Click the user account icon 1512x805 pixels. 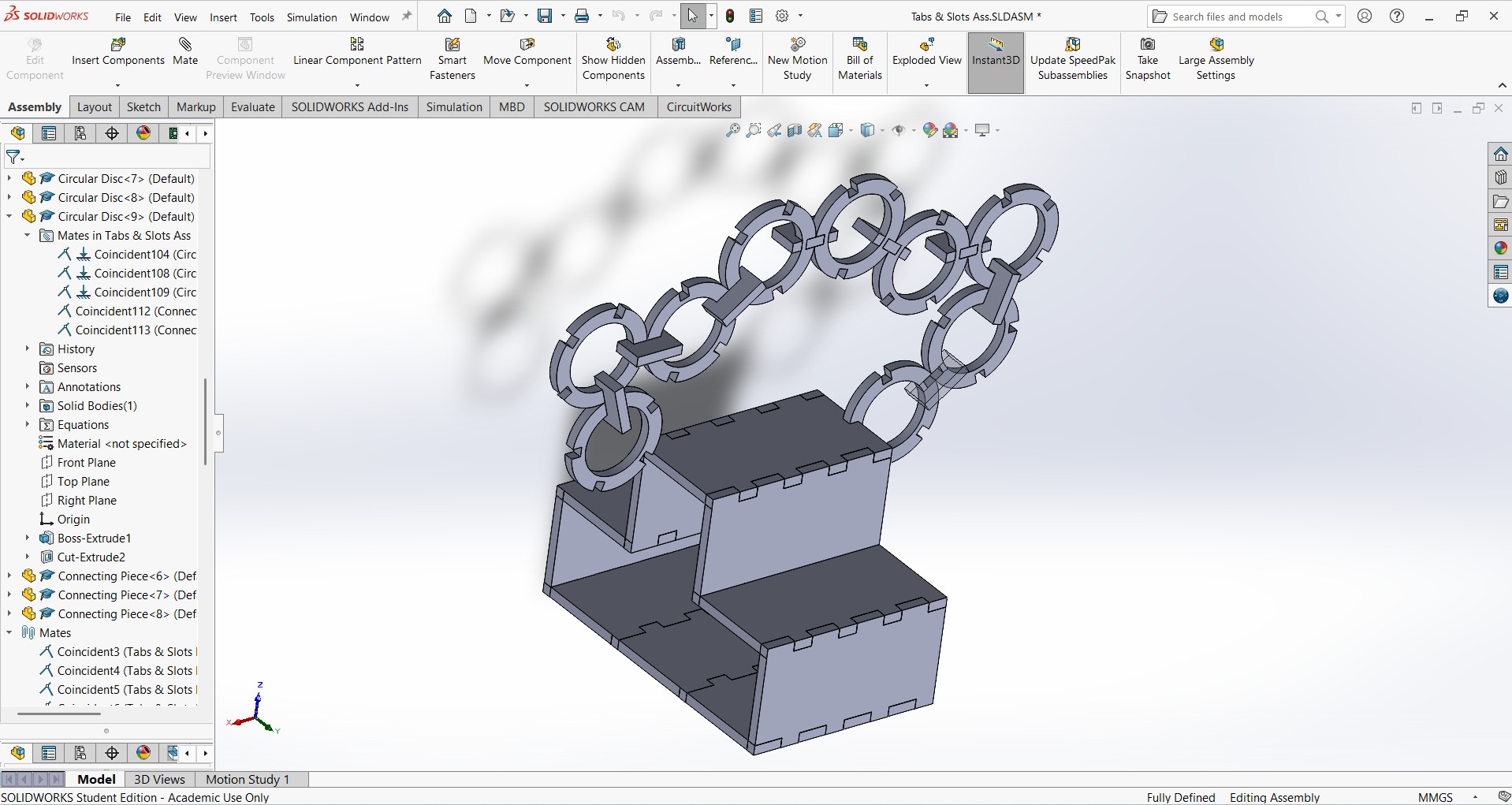click(1365, 16)
